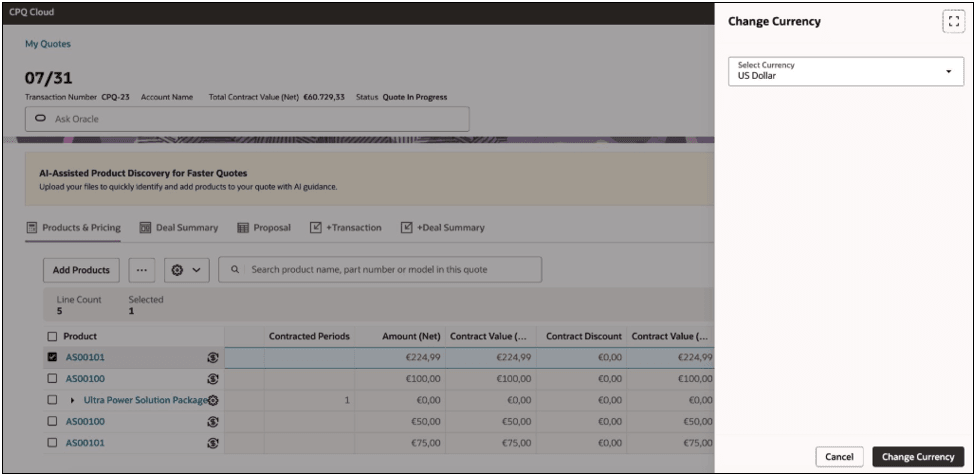Click the Quote In Progress status
This screenshot has height=476, width=976.
415,97
